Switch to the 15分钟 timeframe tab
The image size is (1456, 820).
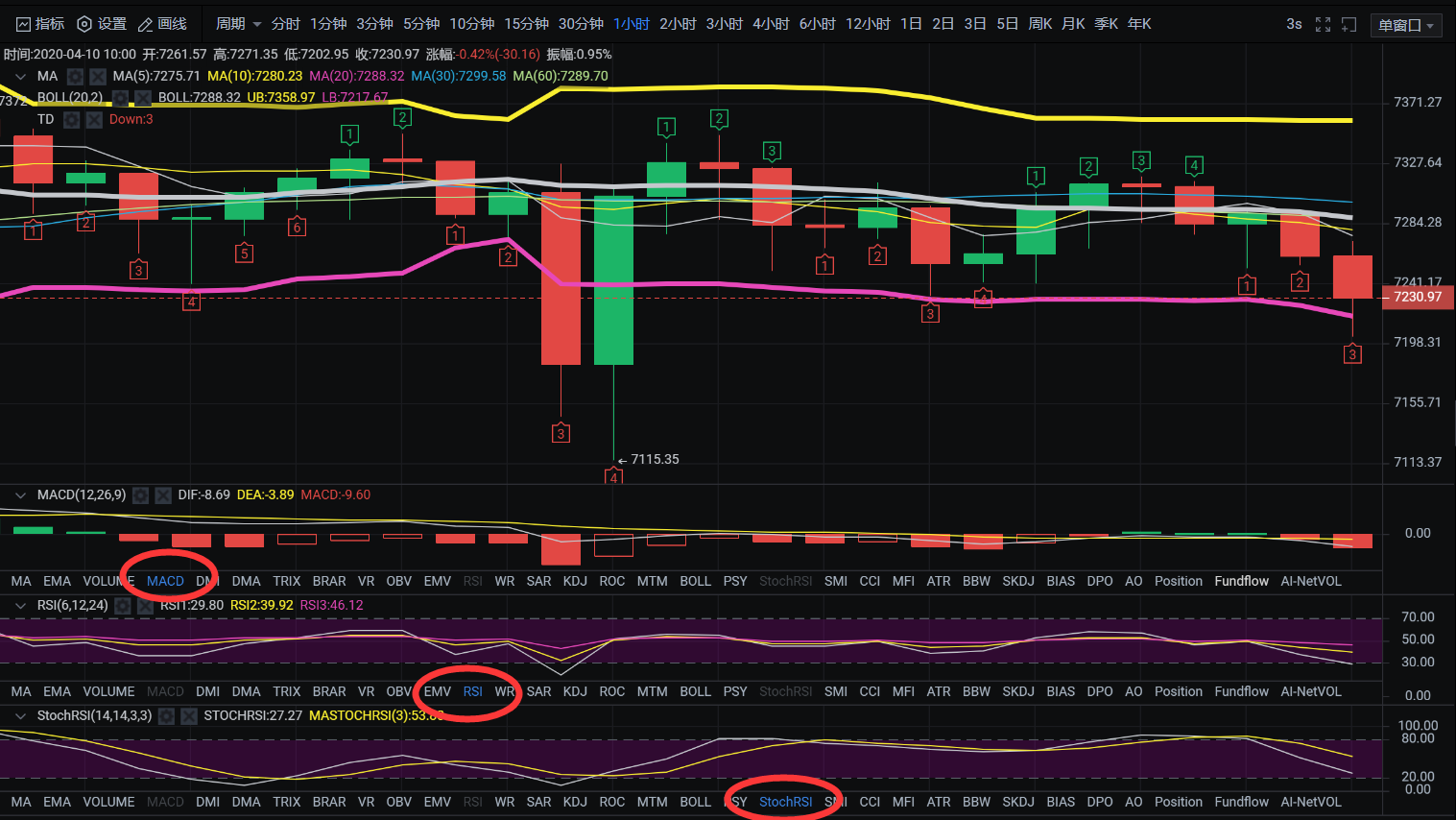(x=527, y=24)
